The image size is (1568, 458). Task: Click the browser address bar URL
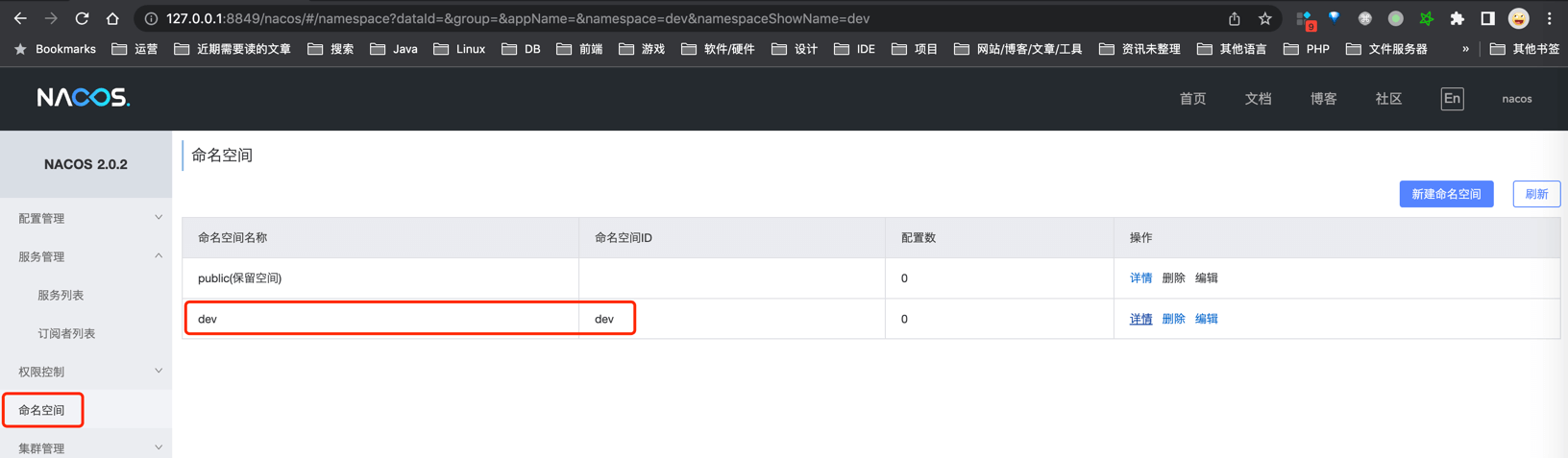pos(519,18)
